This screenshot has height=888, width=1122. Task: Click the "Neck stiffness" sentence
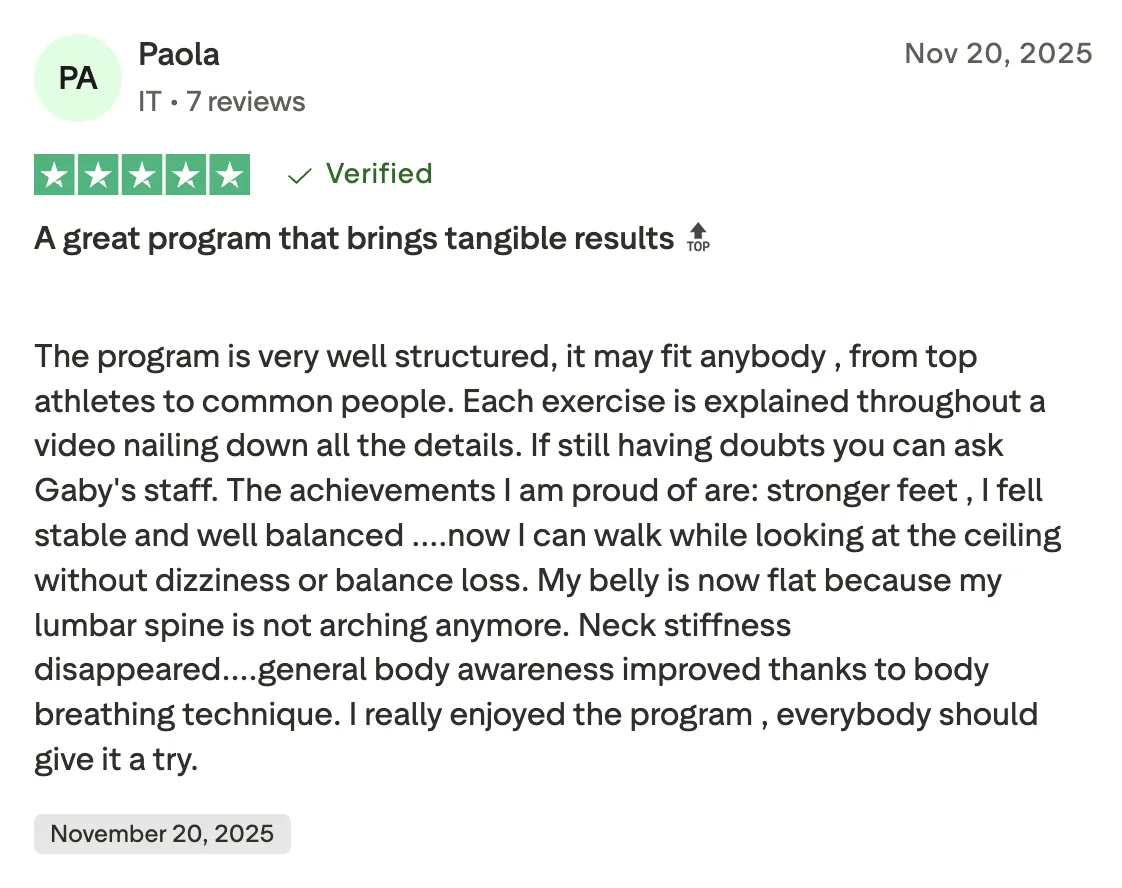click(684, 625)
